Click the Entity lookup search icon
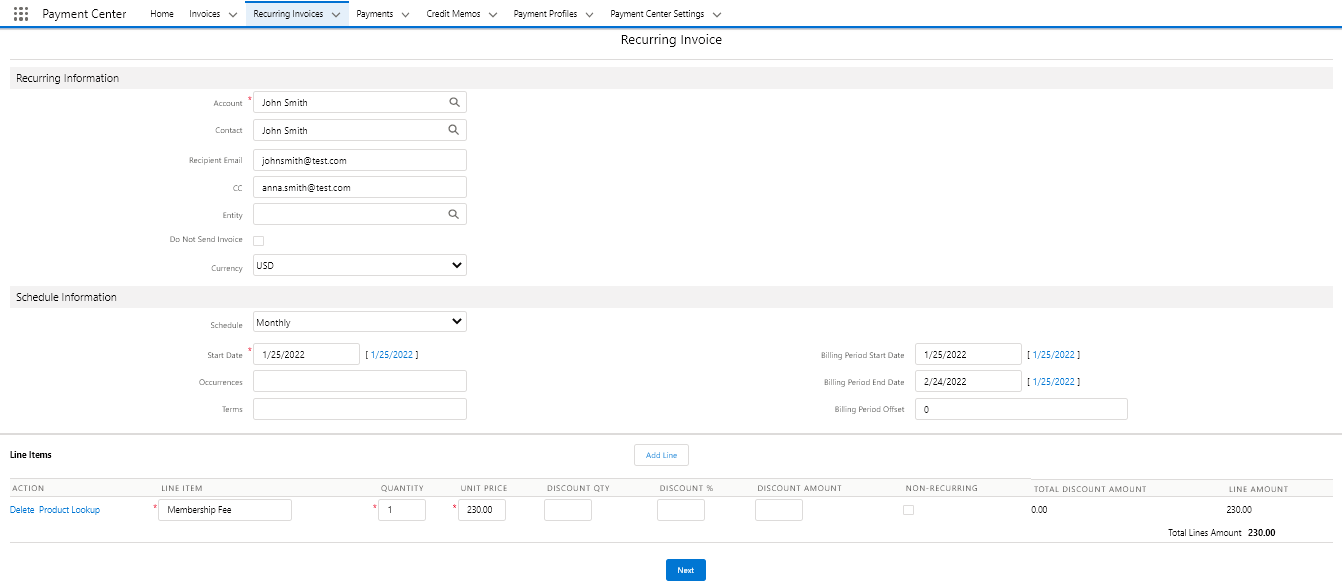This screenshot has width=1342, height=585. (454, 214)
